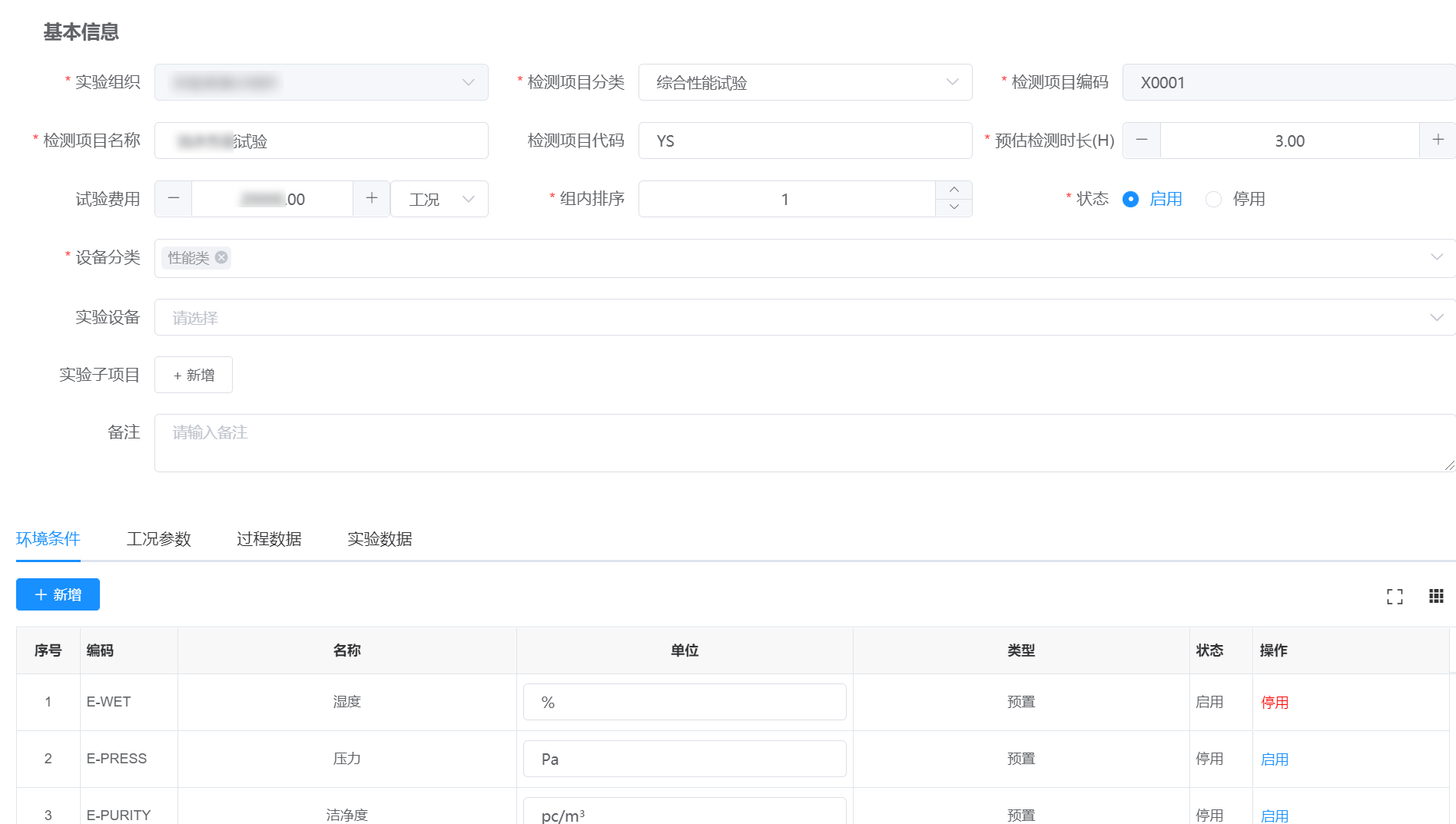
Task: Remove the 性能类 tag from 设备分类
Action: (x=221, y=257)
